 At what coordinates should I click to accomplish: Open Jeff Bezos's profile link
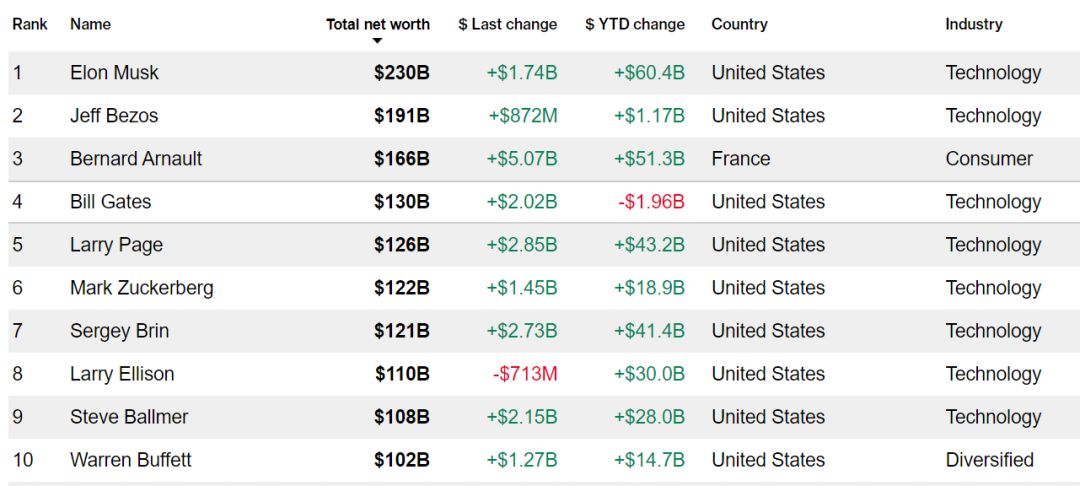pyautogui.click(x=114, y=116)
